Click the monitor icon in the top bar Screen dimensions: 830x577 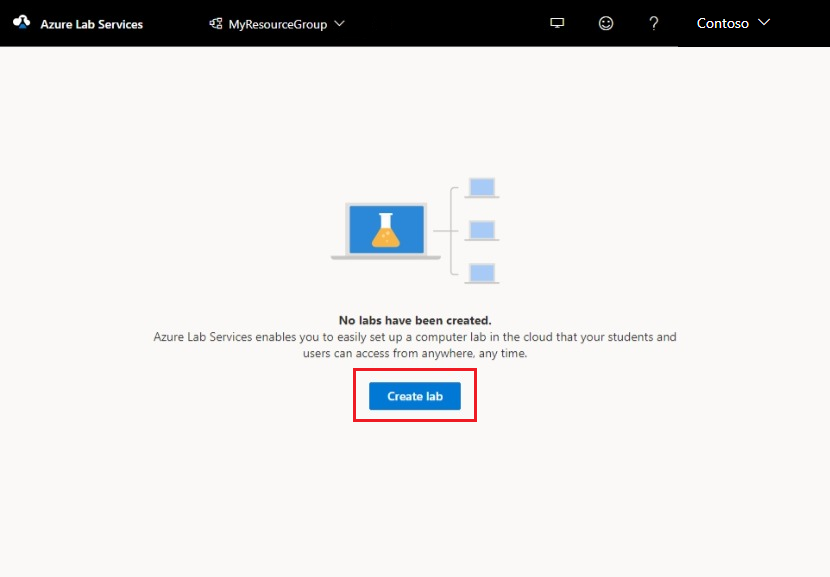(557, 22)
